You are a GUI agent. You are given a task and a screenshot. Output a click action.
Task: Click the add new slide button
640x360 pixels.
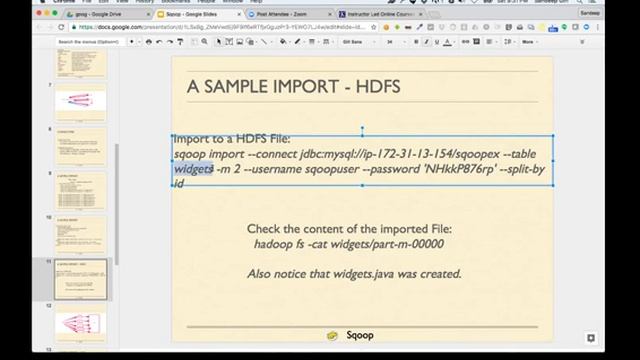[131, 42]
